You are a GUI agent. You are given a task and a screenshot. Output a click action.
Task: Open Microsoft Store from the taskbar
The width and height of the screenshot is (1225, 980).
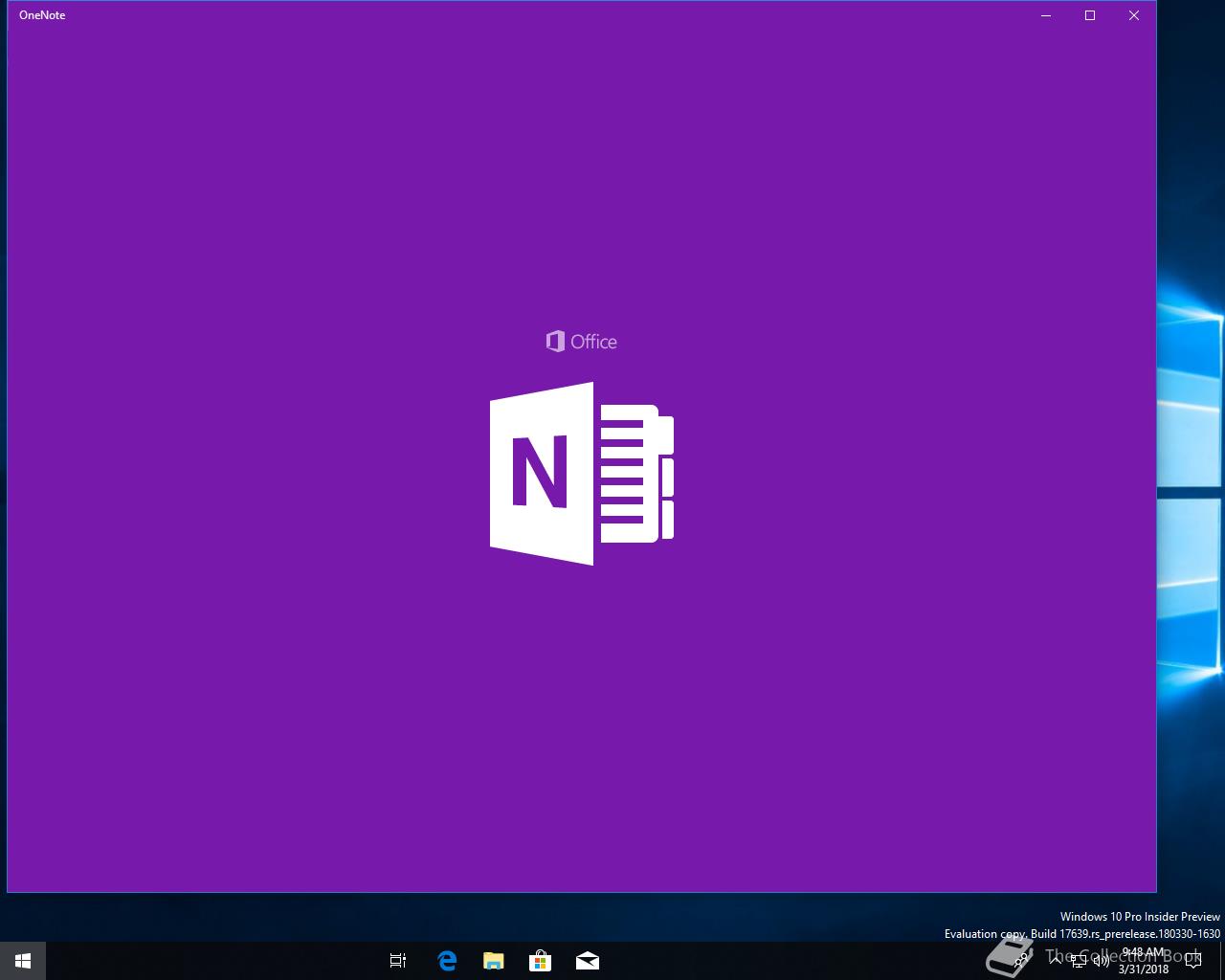540,960
